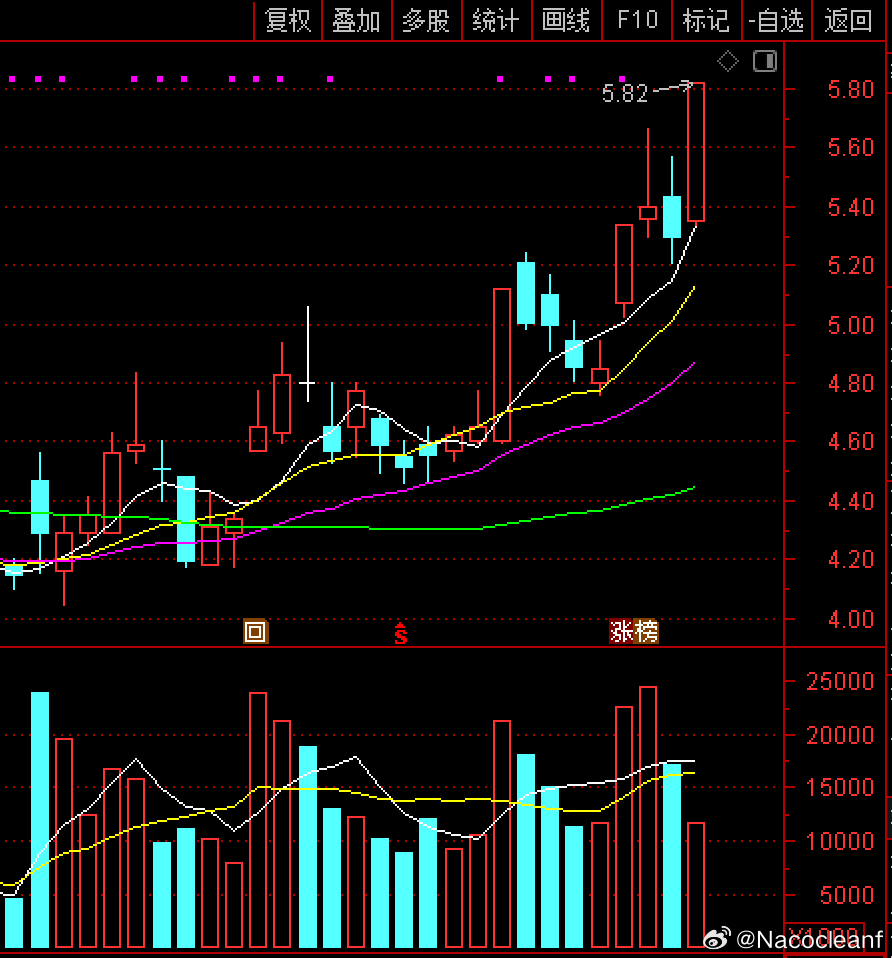892x958 pixels.
Task: Click the 20000 volume axis label
Action: pos(840,734)
